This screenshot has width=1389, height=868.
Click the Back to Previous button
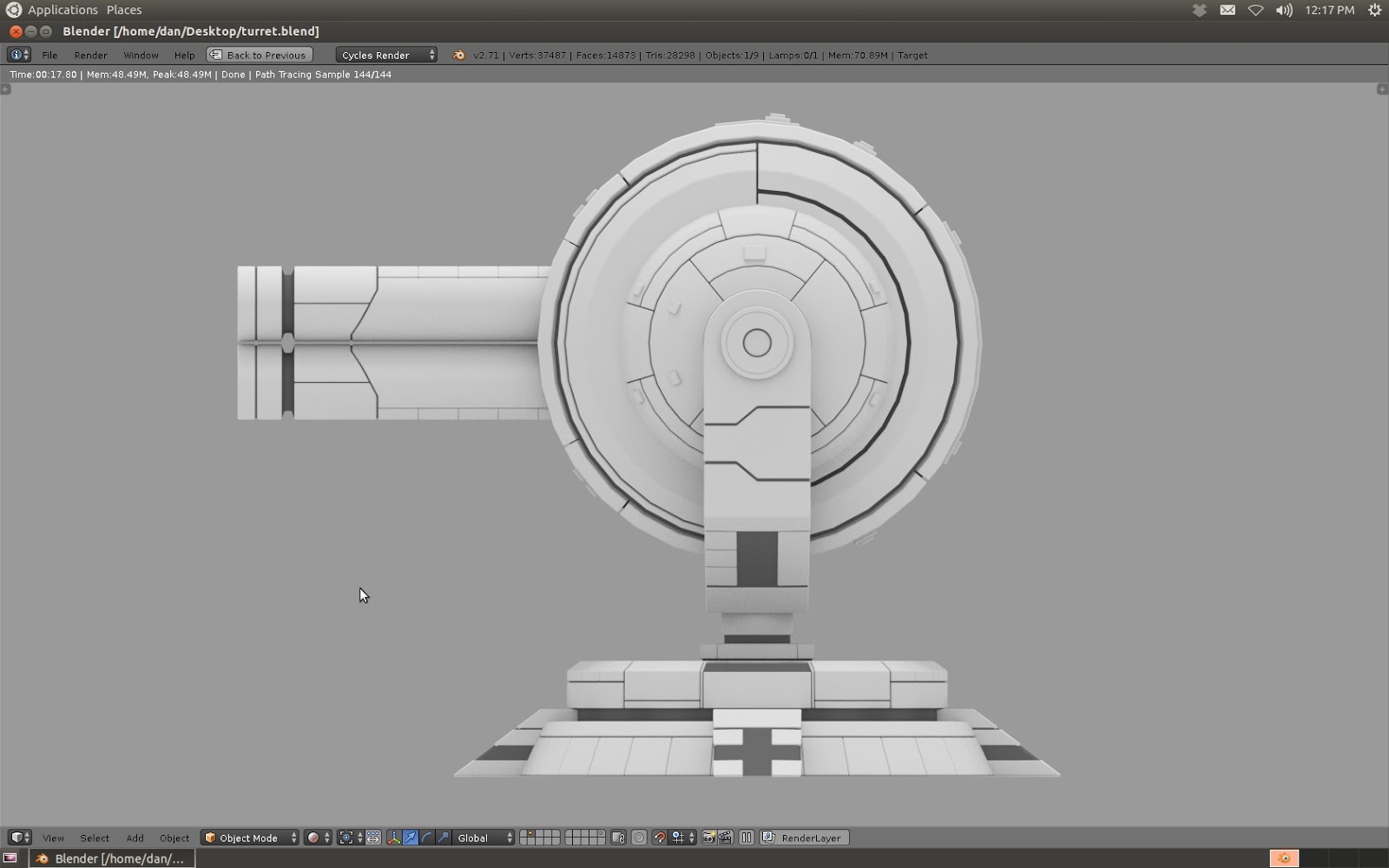258,54
